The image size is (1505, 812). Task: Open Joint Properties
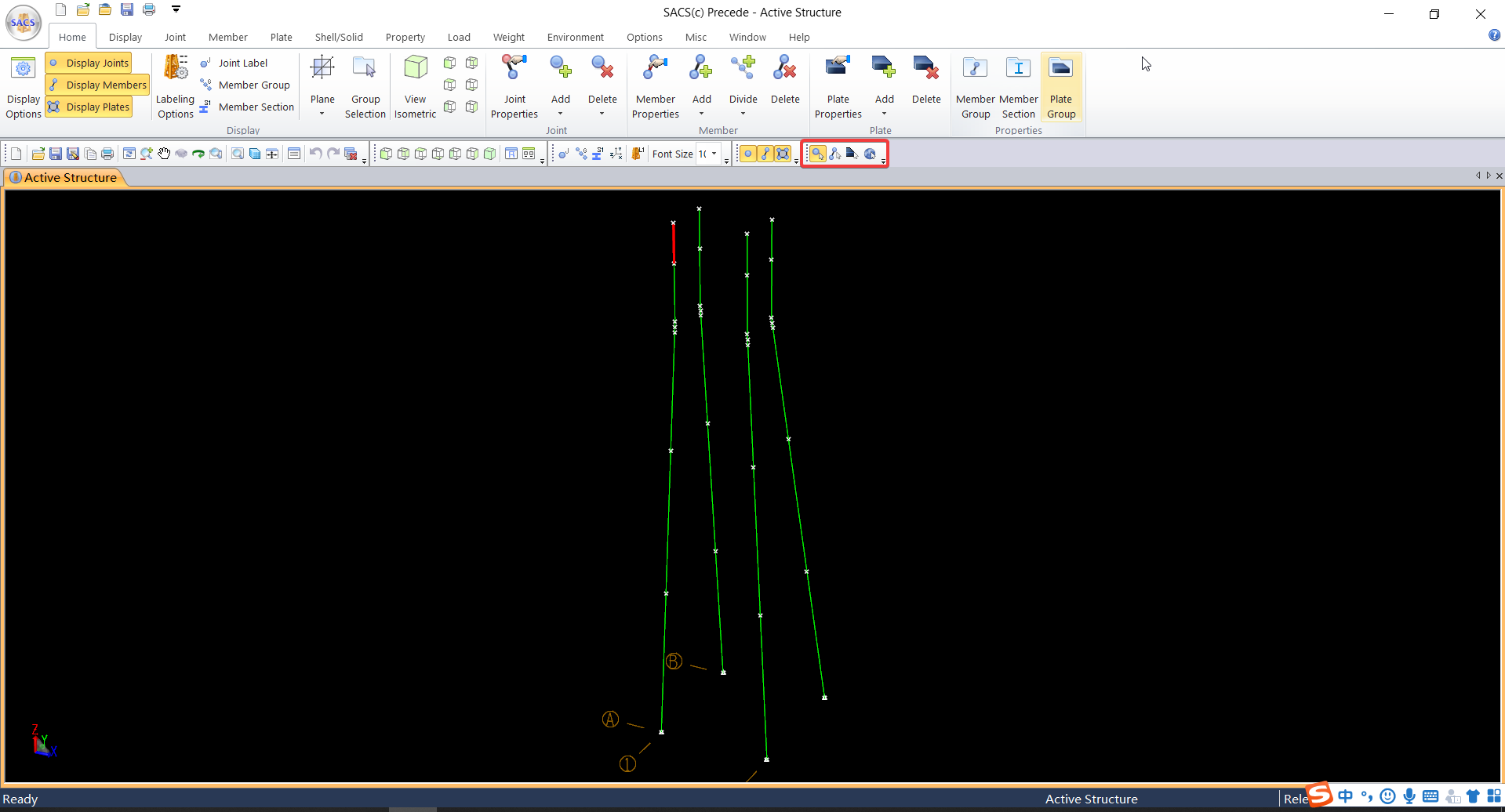point(514,87)
